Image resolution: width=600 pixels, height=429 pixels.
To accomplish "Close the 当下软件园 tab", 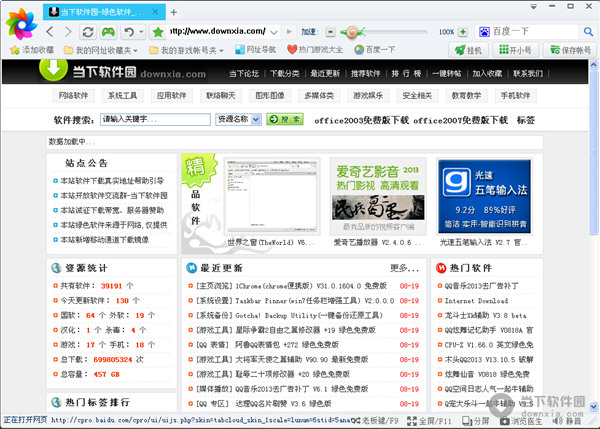I will point(155,12).
